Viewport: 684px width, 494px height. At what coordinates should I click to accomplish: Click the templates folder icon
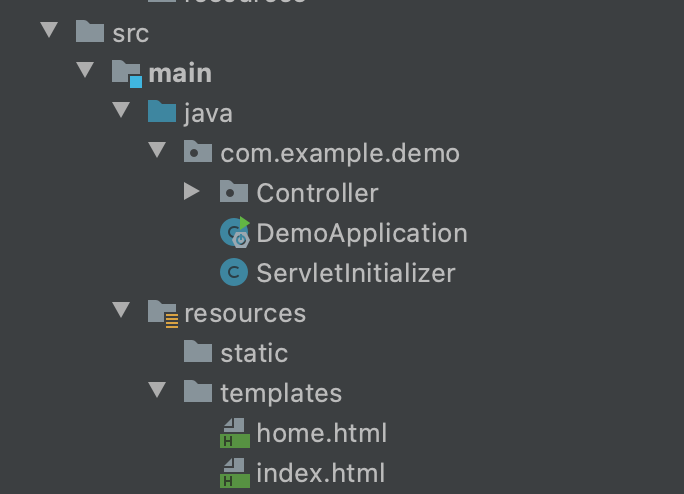(198, 392)
